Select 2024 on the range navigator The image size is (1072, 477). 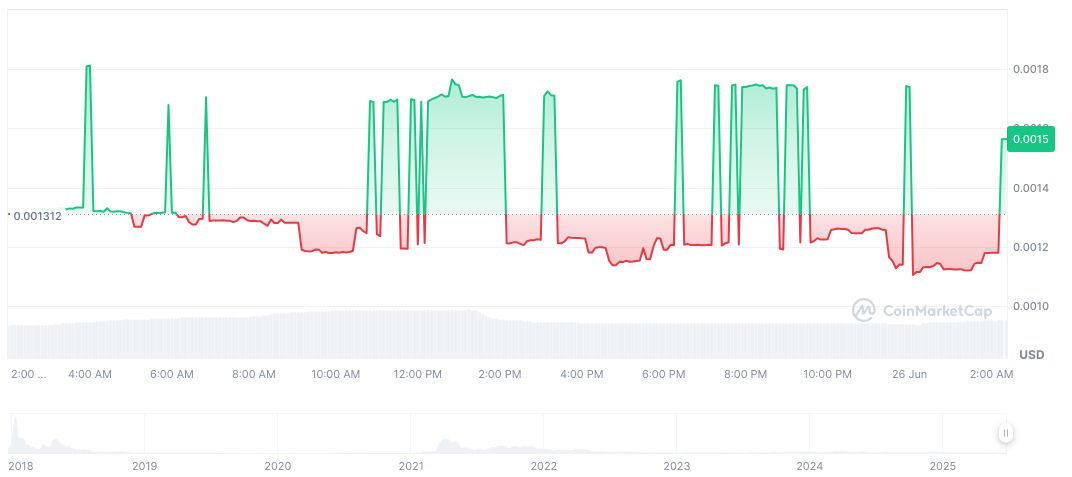810,466
